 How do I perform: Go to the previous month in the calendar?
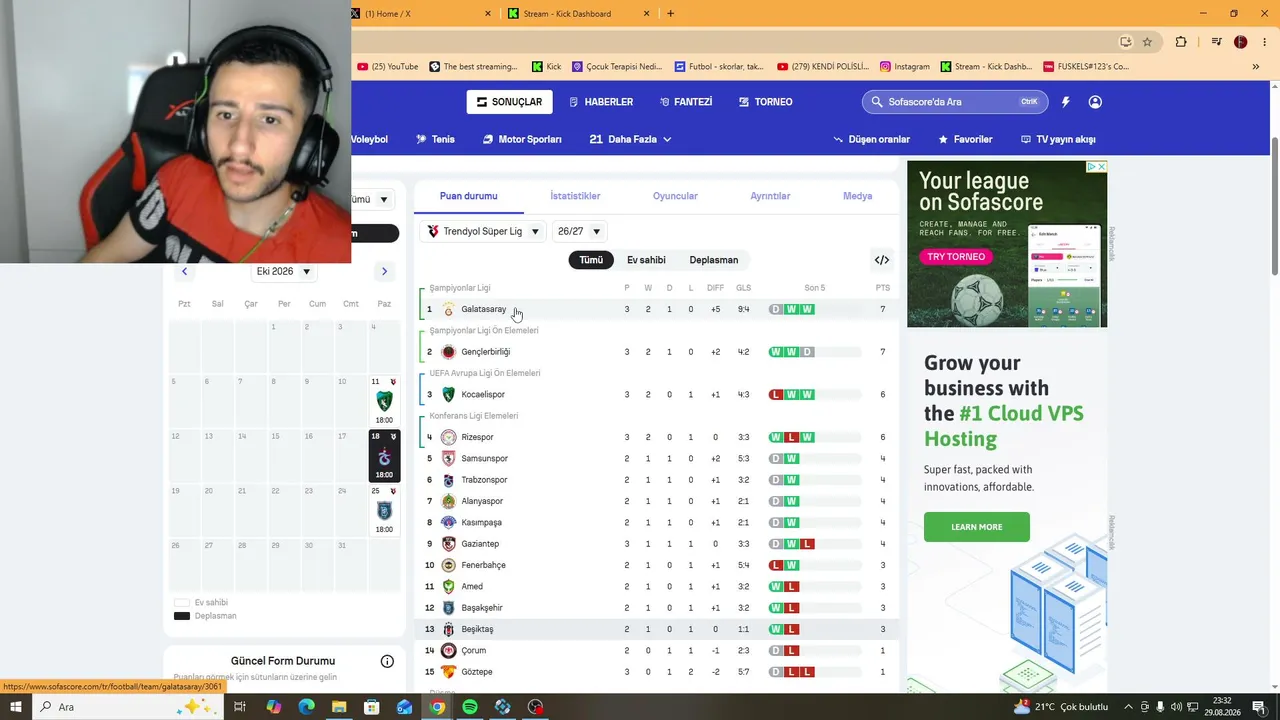184,271
